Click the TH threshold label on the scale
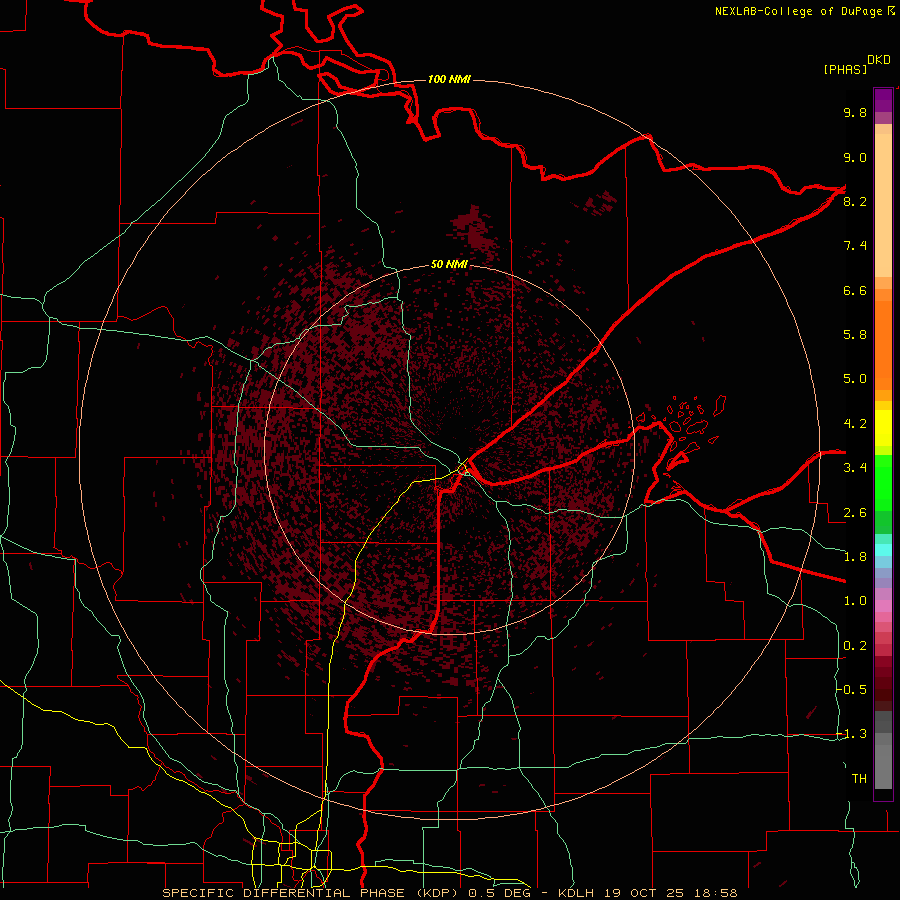Image resolution: width=900 pixels, height=900 pixels. pyautogui.click(x=859, y=779)
